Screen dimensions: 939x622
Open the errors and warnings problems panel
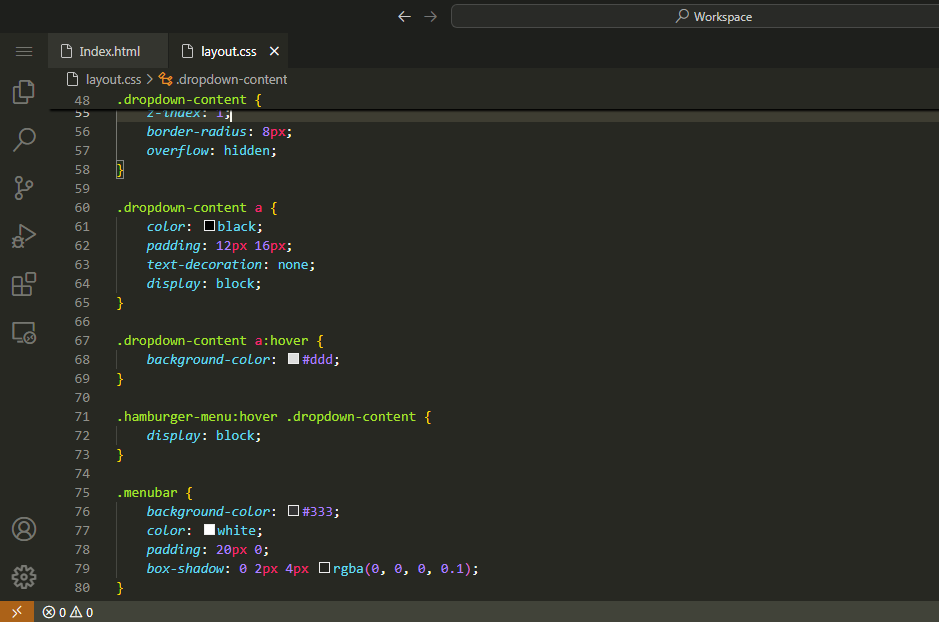pos(68,612)
